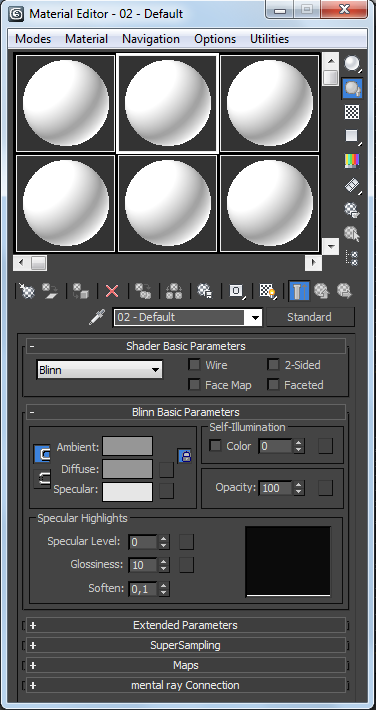Toggle the Show End Result icon
The width and height of the screenshot is (376, 710).
point(299,291)
